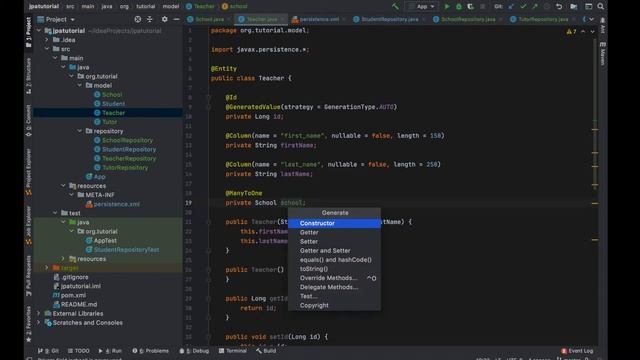Open Favorites tool window on left stripe
640x360 pixels.
point(28,324)
